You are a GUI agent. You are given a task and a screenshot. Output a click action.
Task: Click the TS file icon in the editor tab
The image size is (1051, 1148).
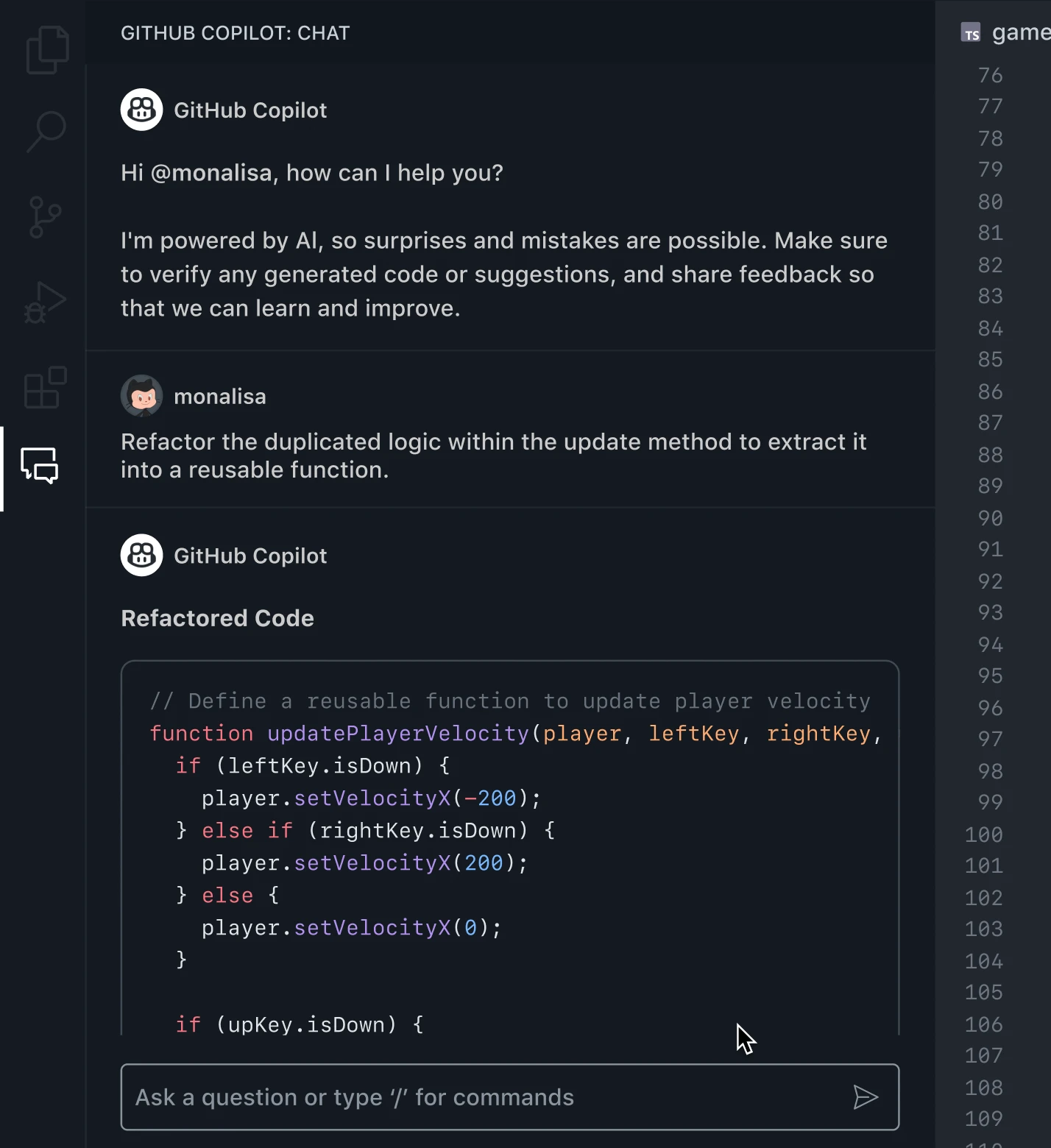pos(971,33)
